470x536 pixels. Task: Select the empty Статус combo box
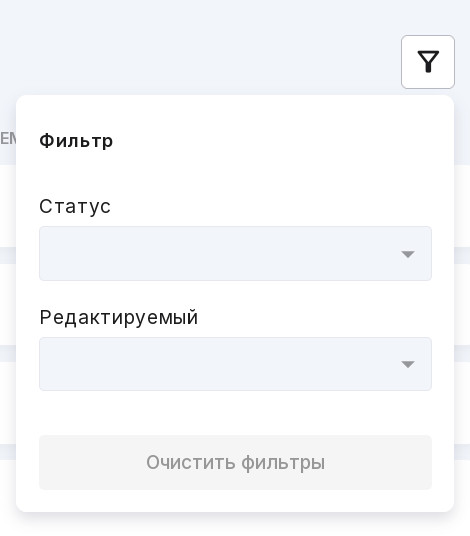tap(235, 253)
